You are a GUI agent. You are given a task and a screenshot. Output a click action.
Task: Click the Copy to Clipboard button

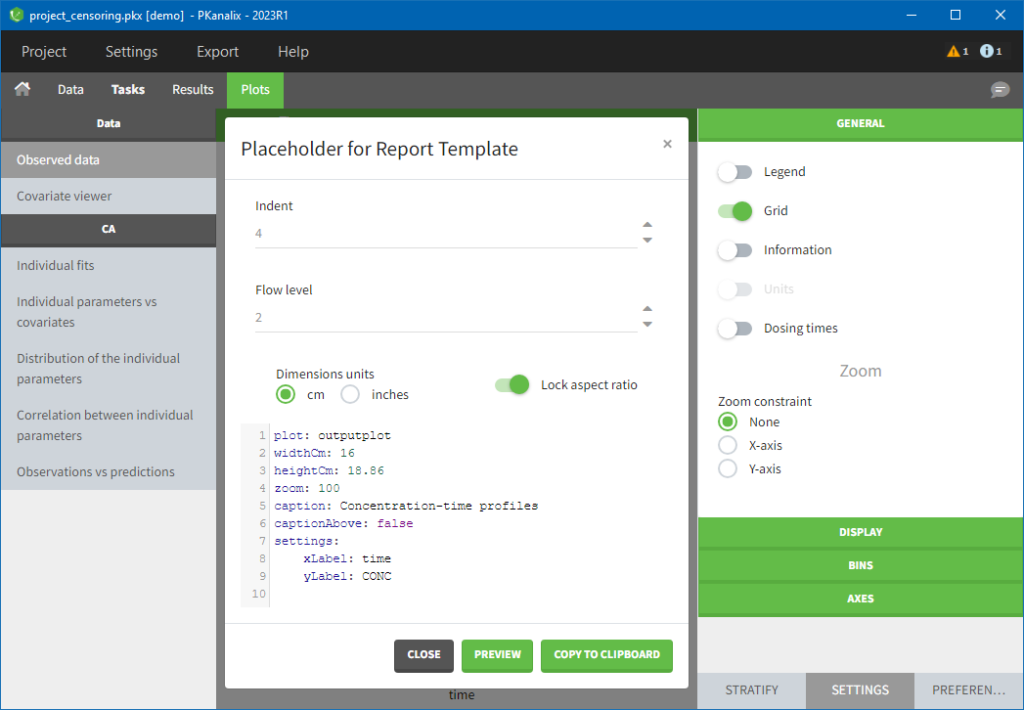click(607, 655)
